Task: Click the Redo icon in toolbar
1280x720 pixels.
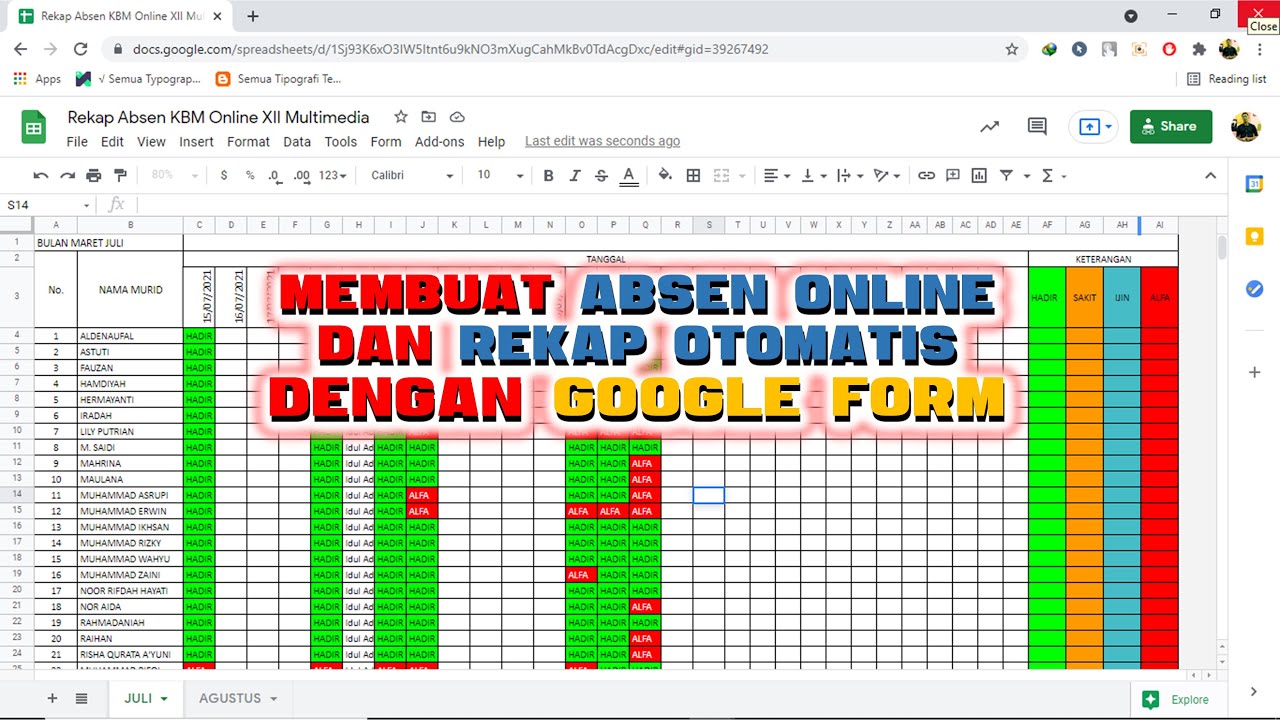Action: click(67, 175)
